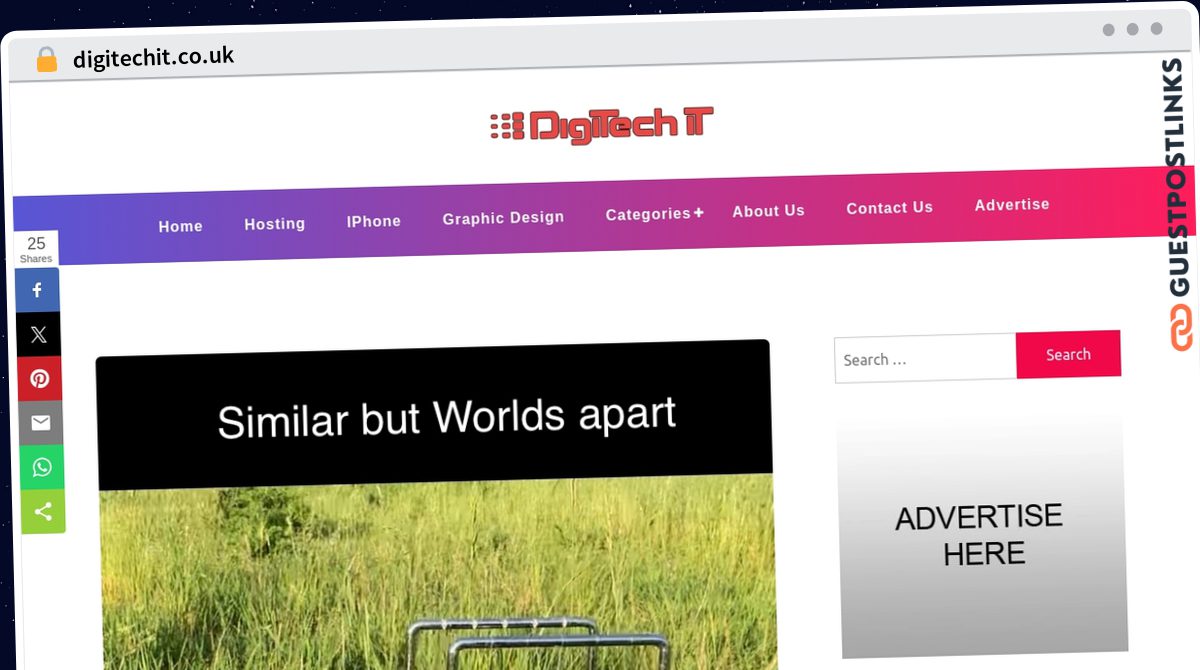Click the padlock icon in address bar
This screenshot has height=670, width=1200.
point(46,59)
